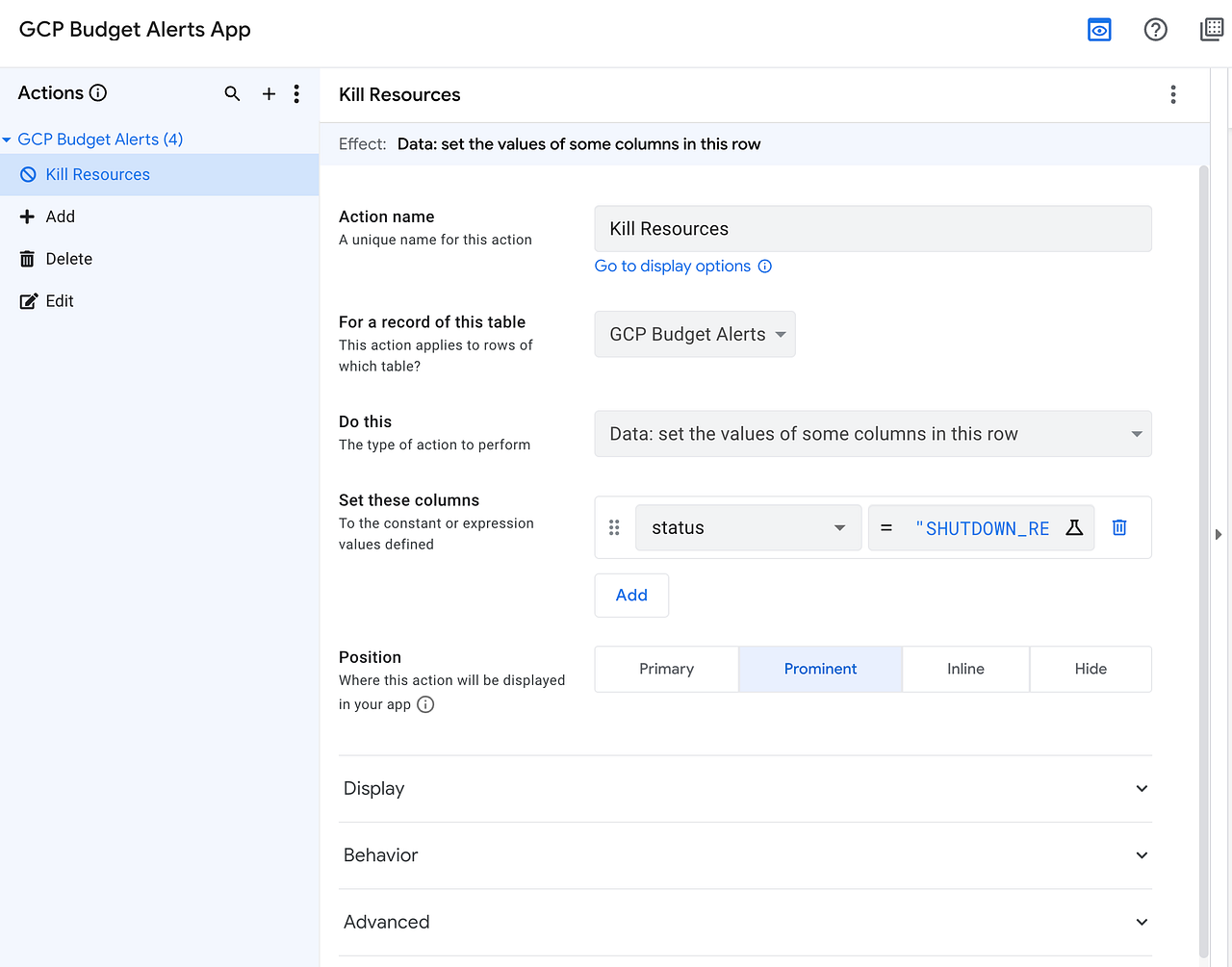Click the Position info icon
Screen dimensions: 1232x967
(425, 704)
